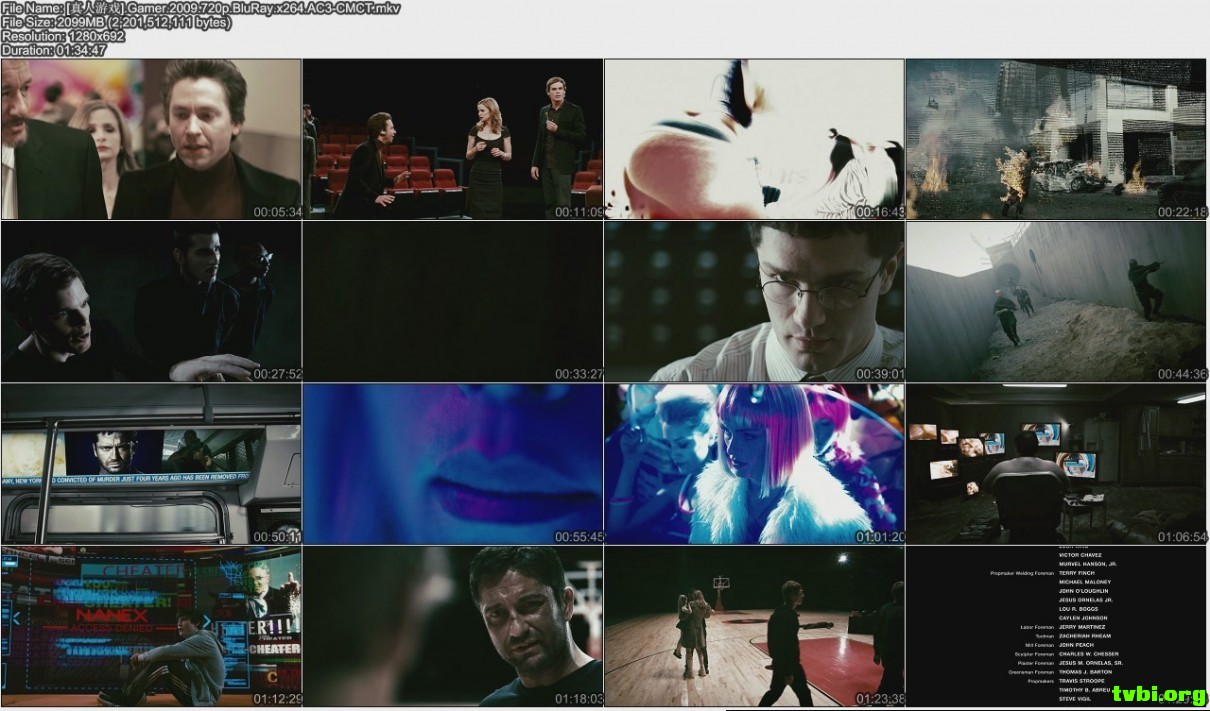Screen dimensions: 1210x711
Task: Open the Gerard Butler close-up at 01:18:03
Action: pyautogui.click(x=452, y=626)
